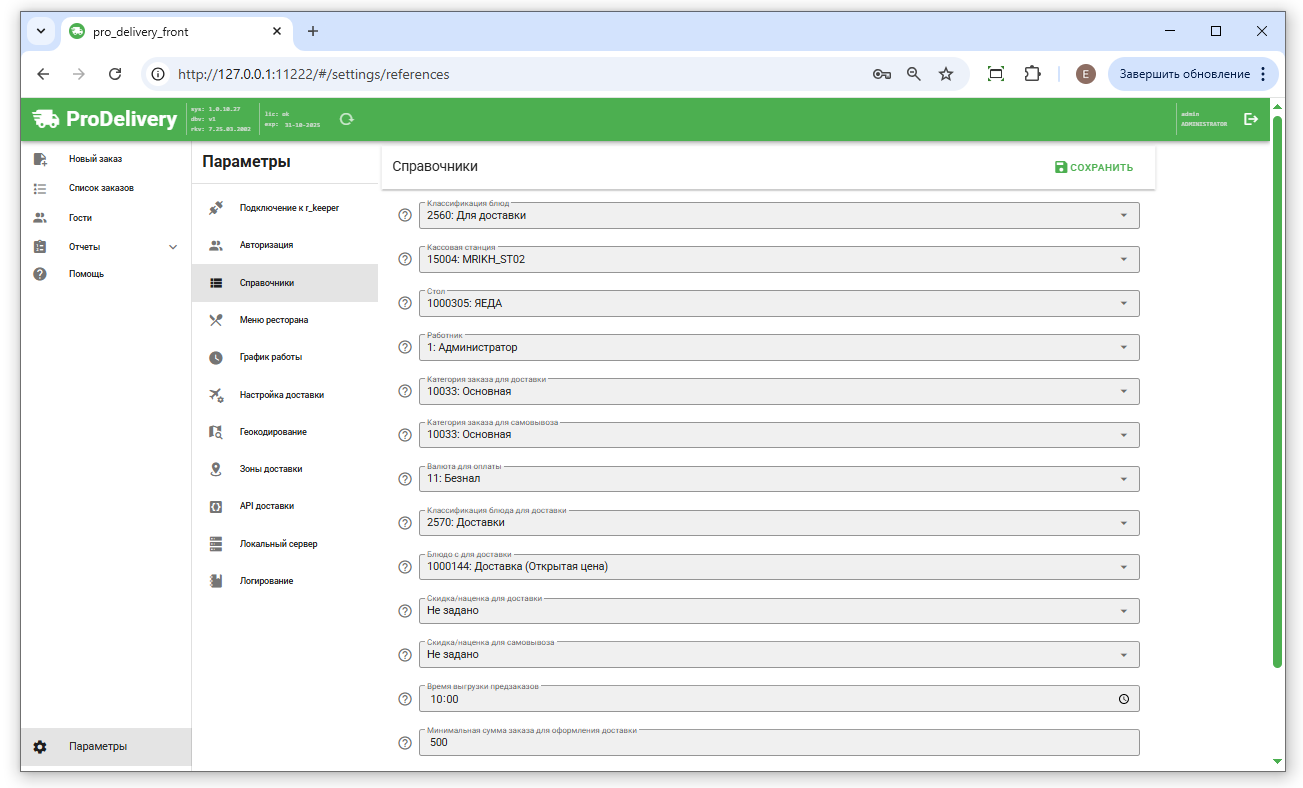Click the Сохранить button

click(x=1094, y=168)
